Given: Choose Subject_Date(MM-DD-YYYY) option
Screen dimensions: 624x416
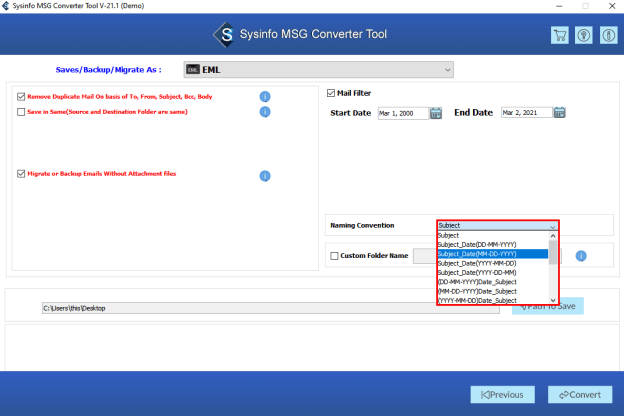Looking at the screenshot, I should coord(493,254).
